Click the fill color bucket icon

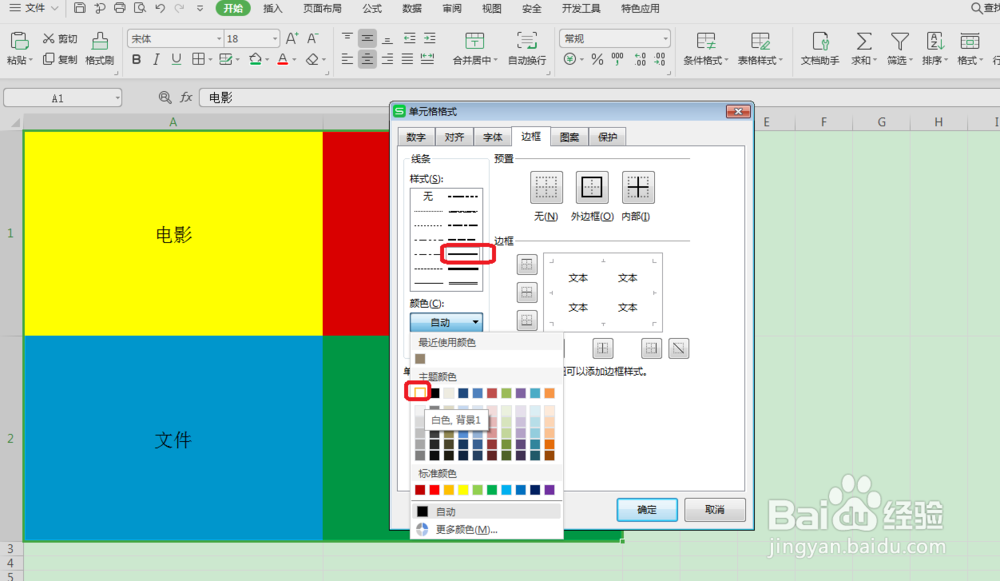click(x=255, y=59)
